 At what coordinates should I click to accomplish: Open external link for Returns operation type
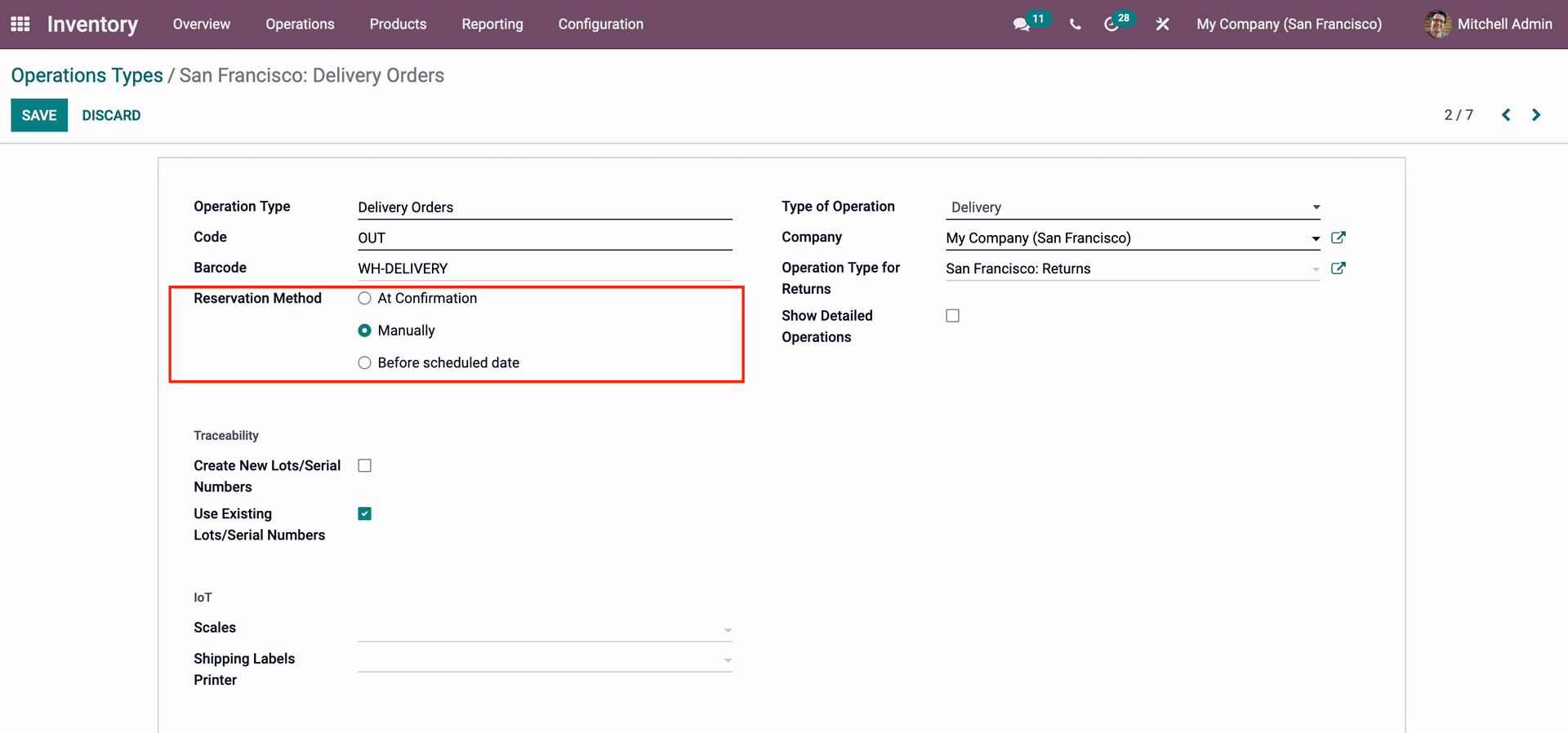[x=1338, y=269]
